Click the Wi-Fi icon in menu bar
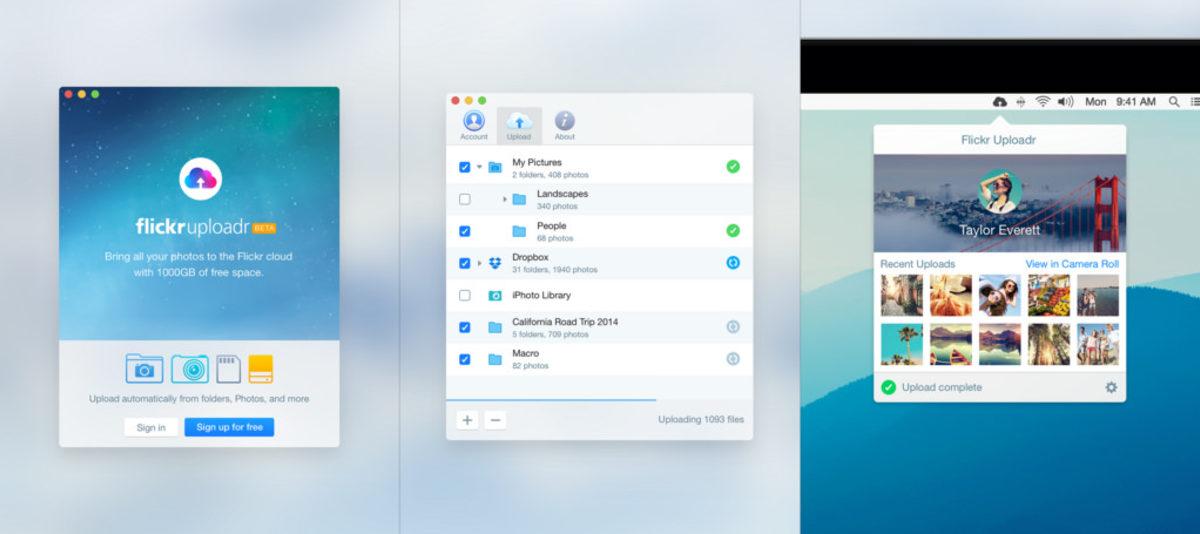The width and height of the screenshot is (1200, 534). (x=1043, y=102)
